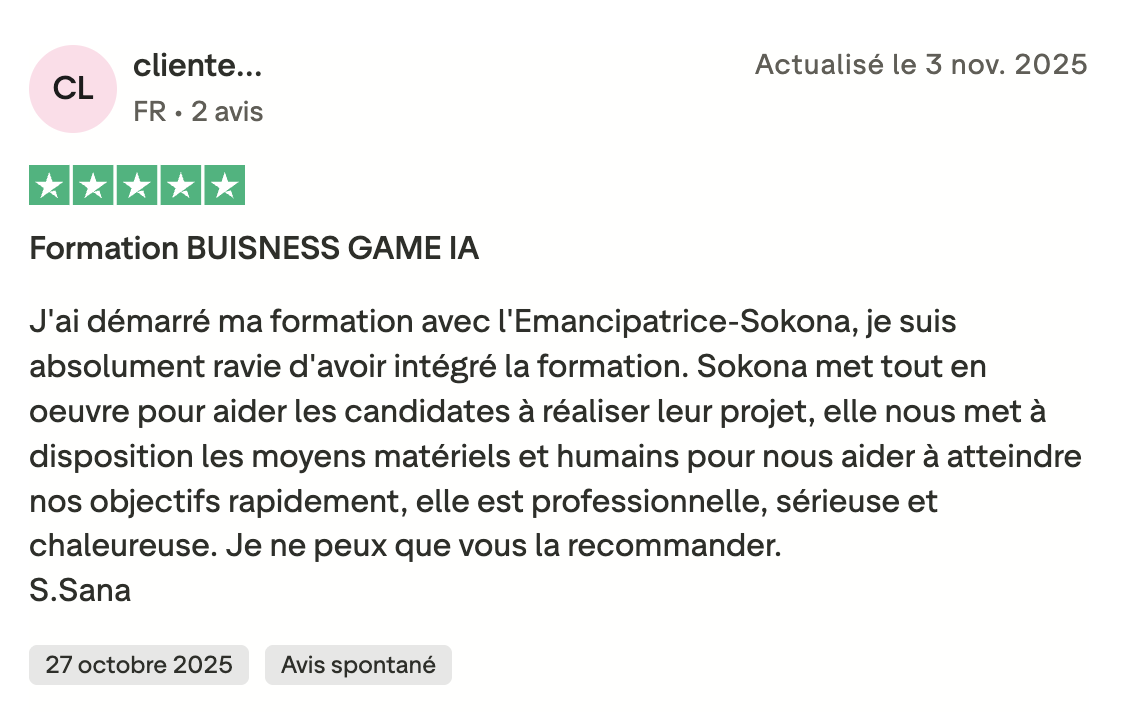Image resolution: width=1140 pixels, height=712 pixels.
Task: Click the FR country code
Action: pos(149,112)
